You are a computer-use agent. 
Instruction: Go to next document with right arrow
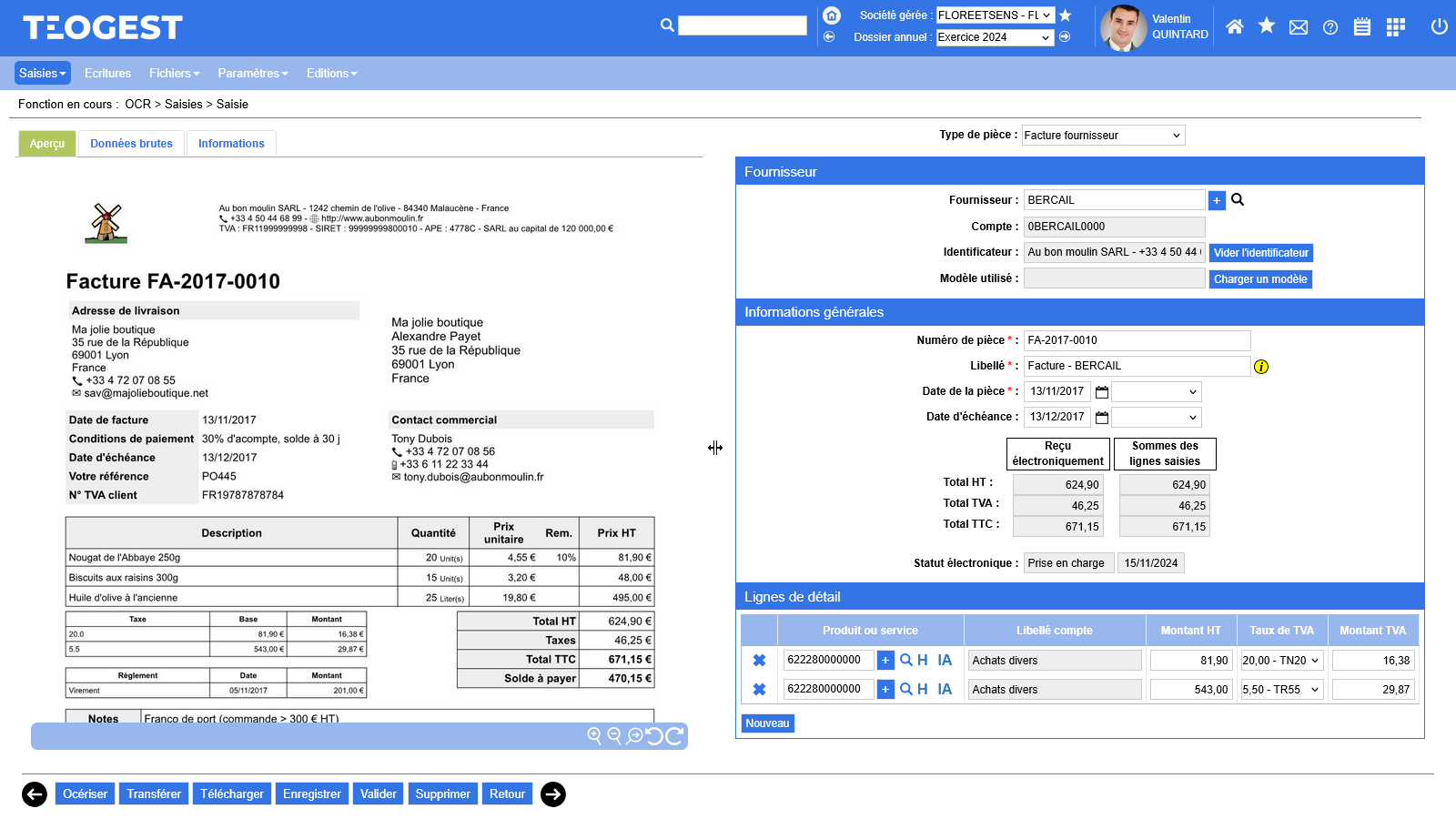553,794
